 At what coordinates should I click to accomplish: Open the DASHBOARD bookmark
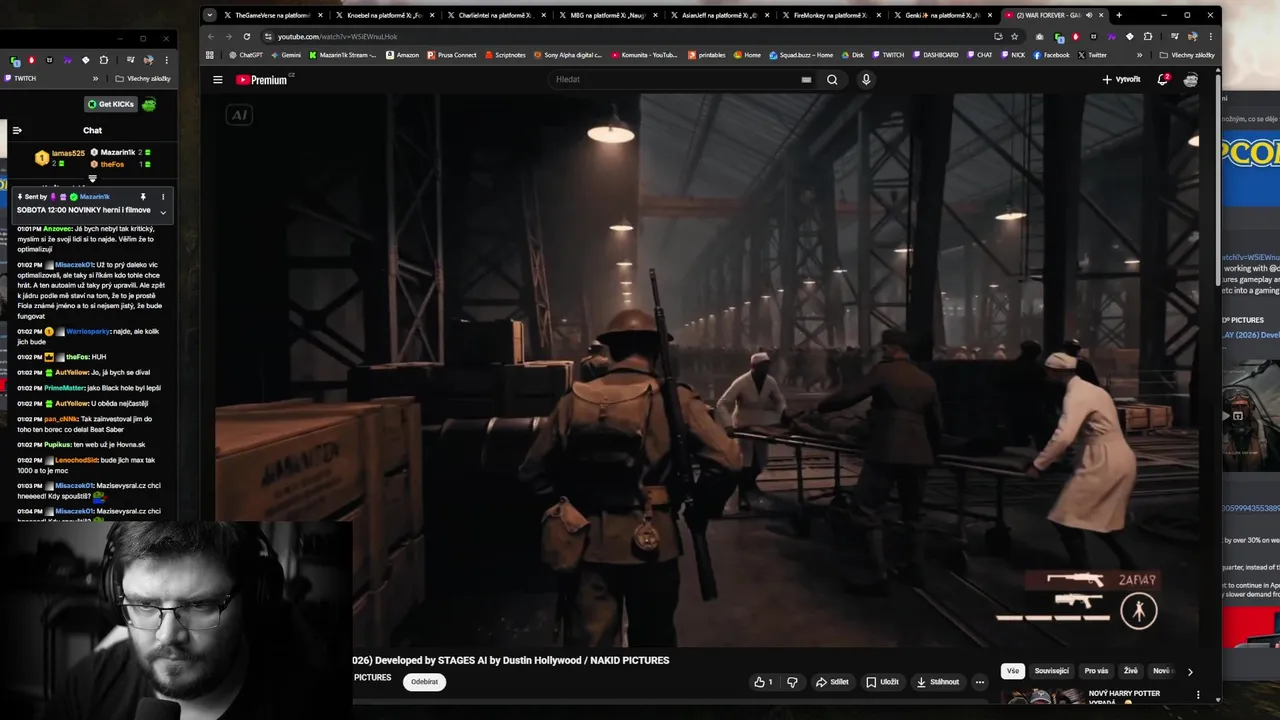tap(935, 55)
